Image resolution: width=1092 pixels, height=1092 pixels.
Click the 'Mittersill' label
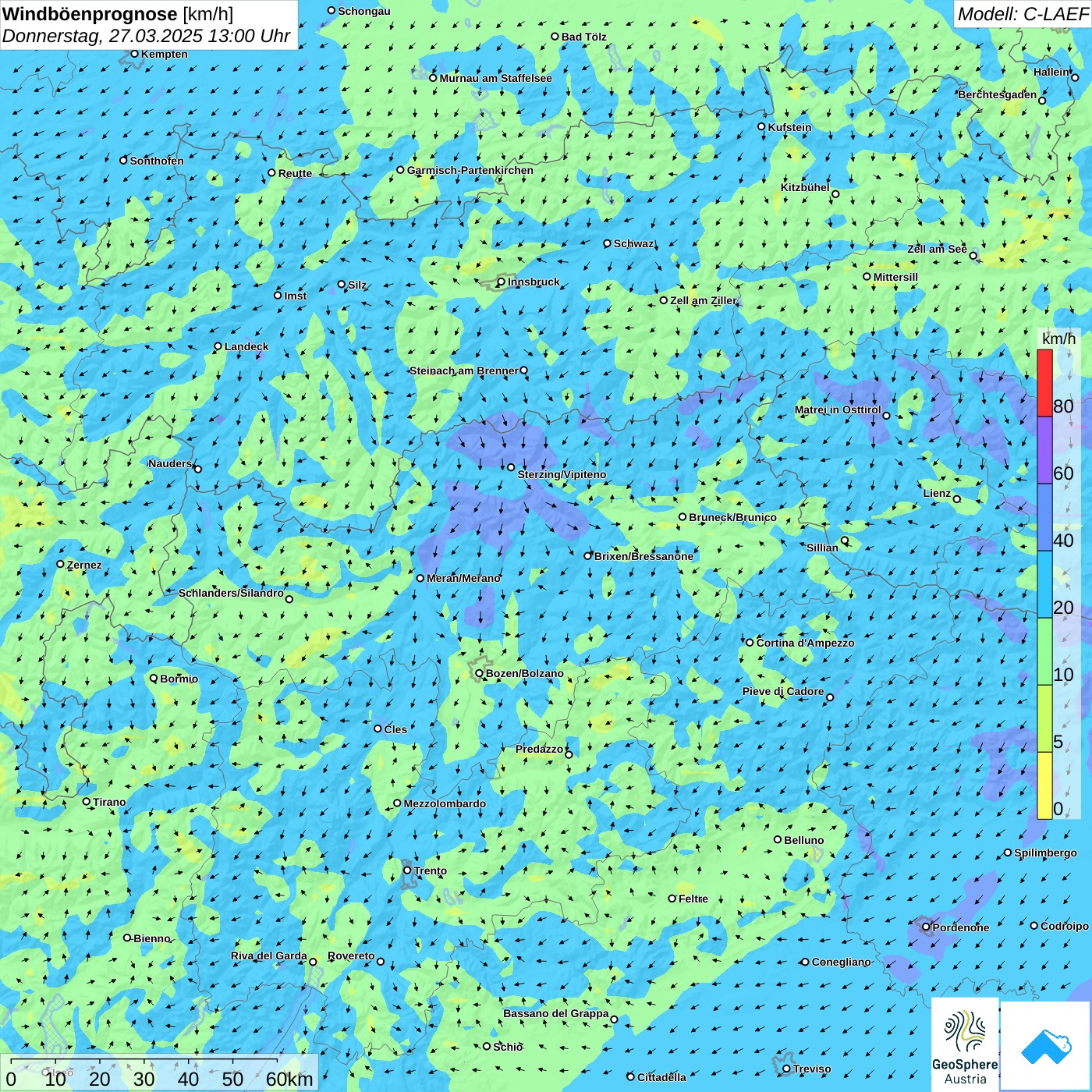pyautogui.click(x=895, y=277)
